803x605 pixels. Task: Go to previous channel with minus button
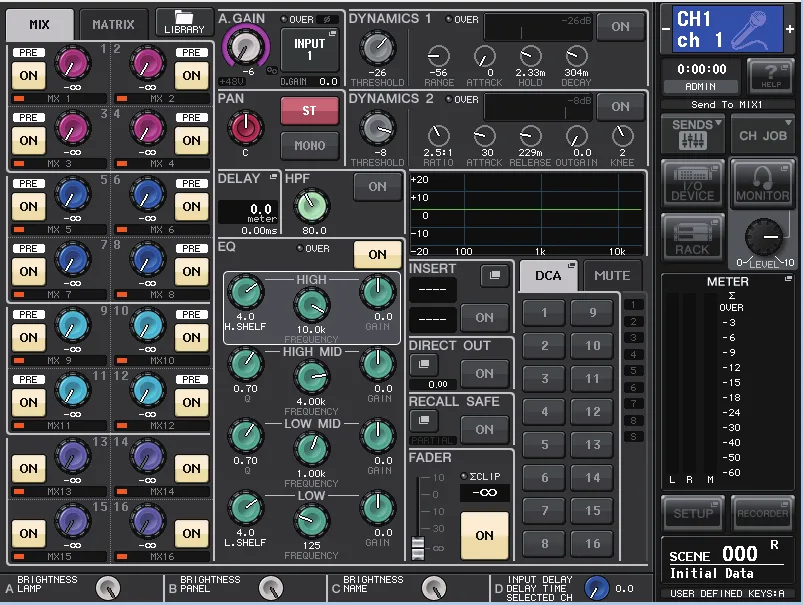coord(666,29)
